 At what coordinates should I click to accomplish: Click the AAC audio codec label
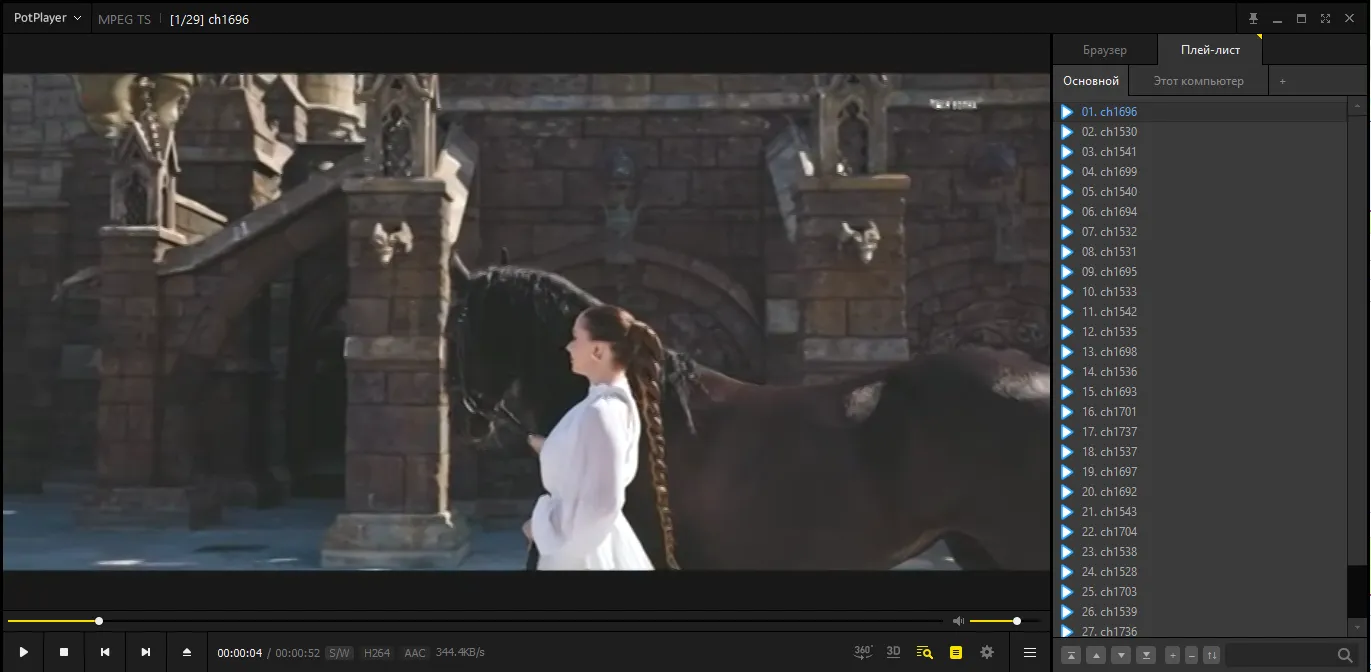click(415, 653)
